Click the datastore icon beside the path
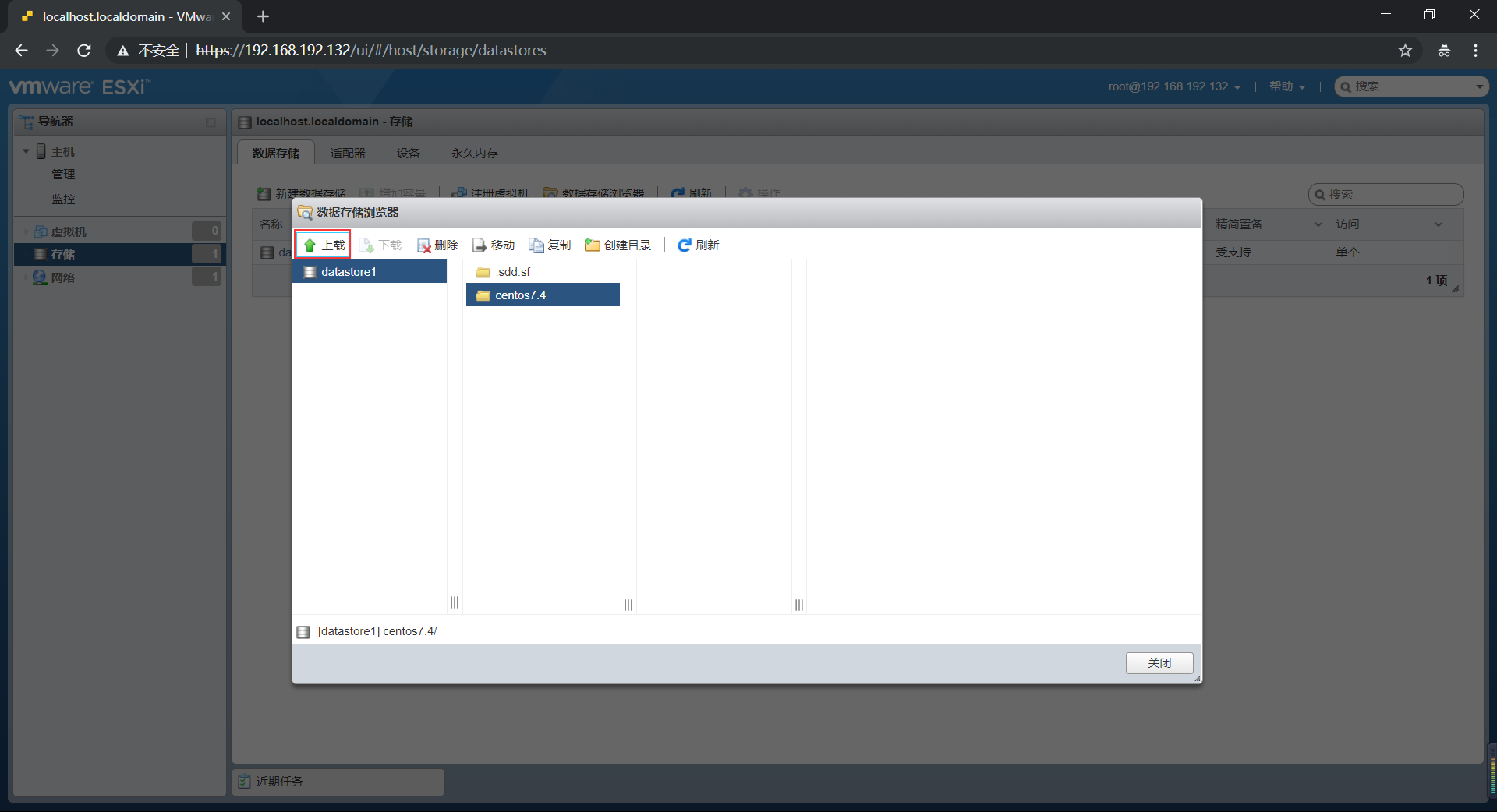Screen dimensions: 1497x812 (x=303, y=632)
